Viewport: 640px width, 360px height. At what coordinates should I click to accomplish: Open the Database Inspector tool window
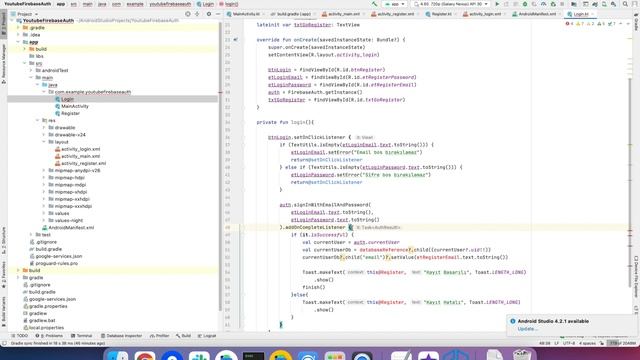(121, 336)
